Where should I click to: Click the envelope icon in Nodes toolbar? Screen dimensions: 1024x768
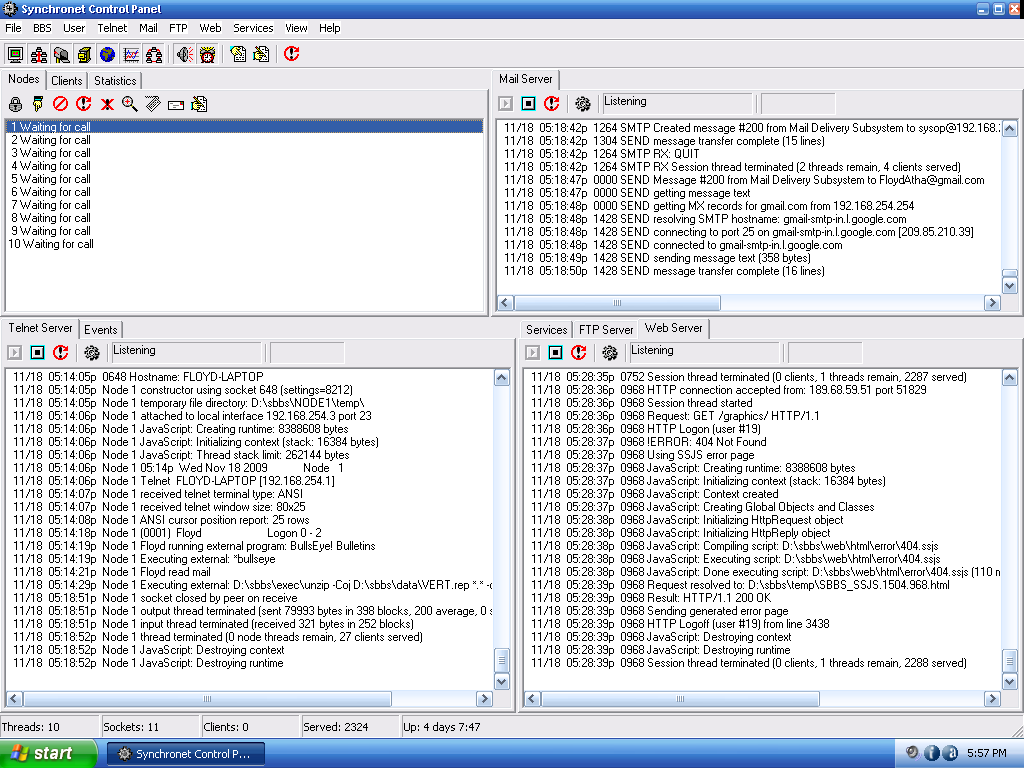point(176,104)
